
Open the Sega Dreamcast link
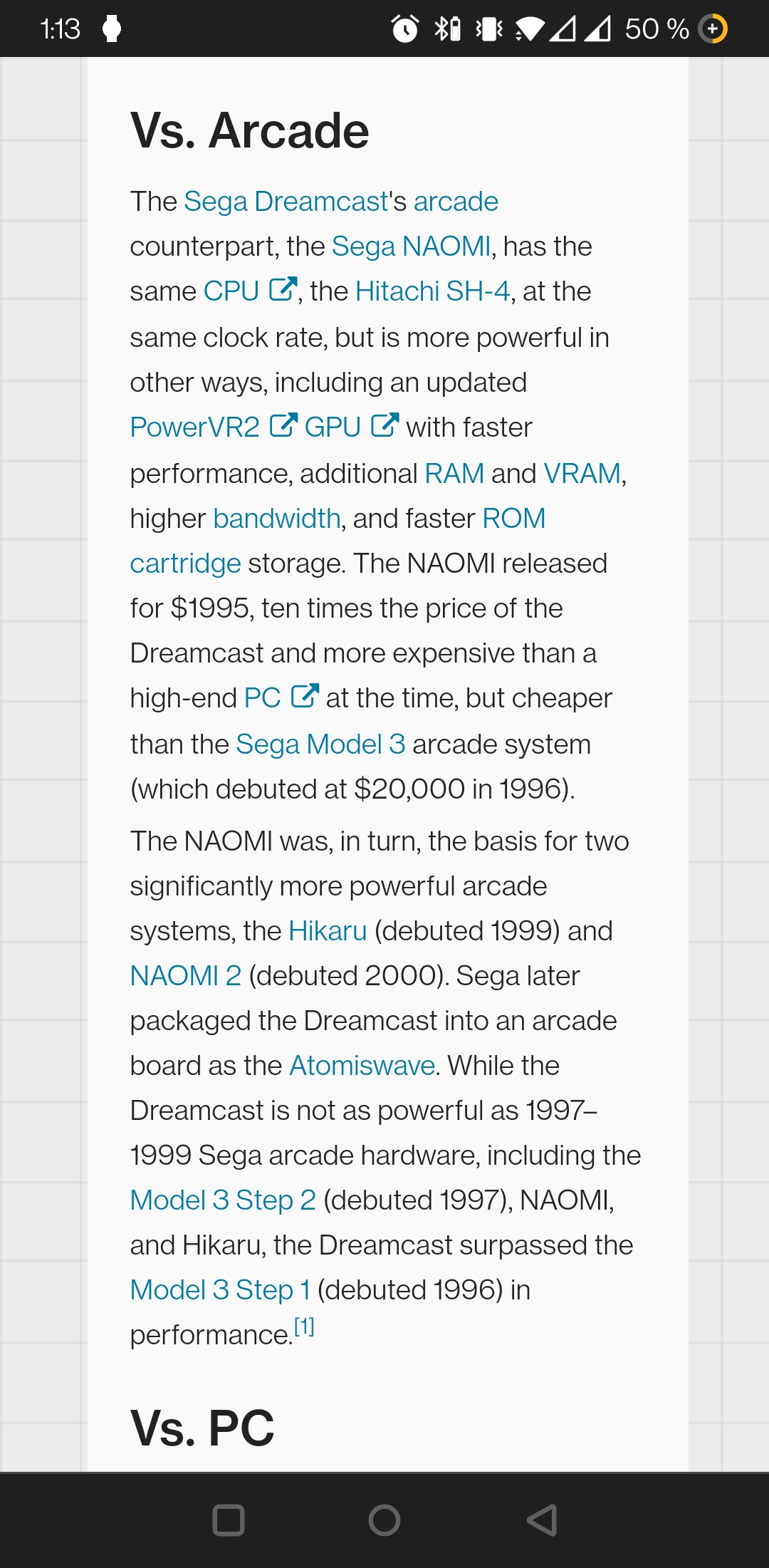tap(286, 202)
